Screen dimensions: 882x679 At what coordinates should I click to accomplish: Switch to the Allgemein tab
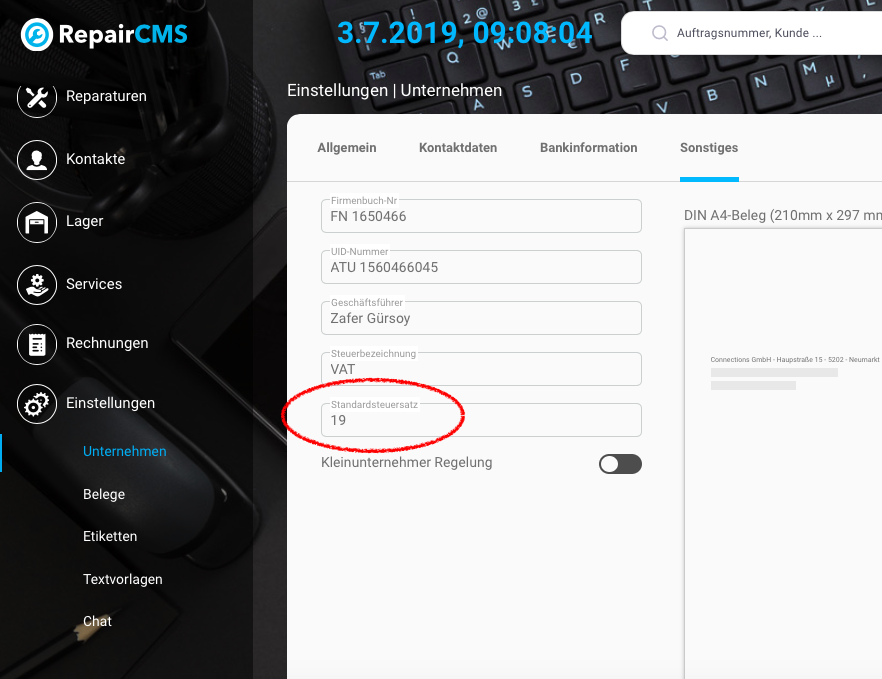tap(347, 148)
